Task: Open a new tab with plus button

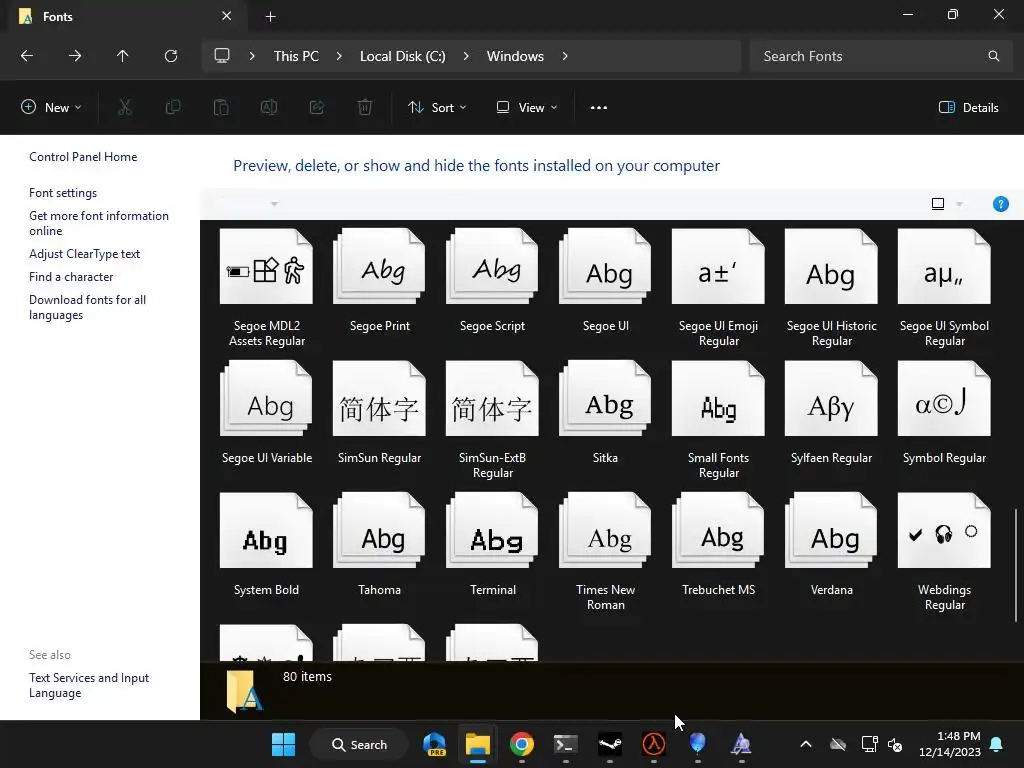Action: coord(270,16)
